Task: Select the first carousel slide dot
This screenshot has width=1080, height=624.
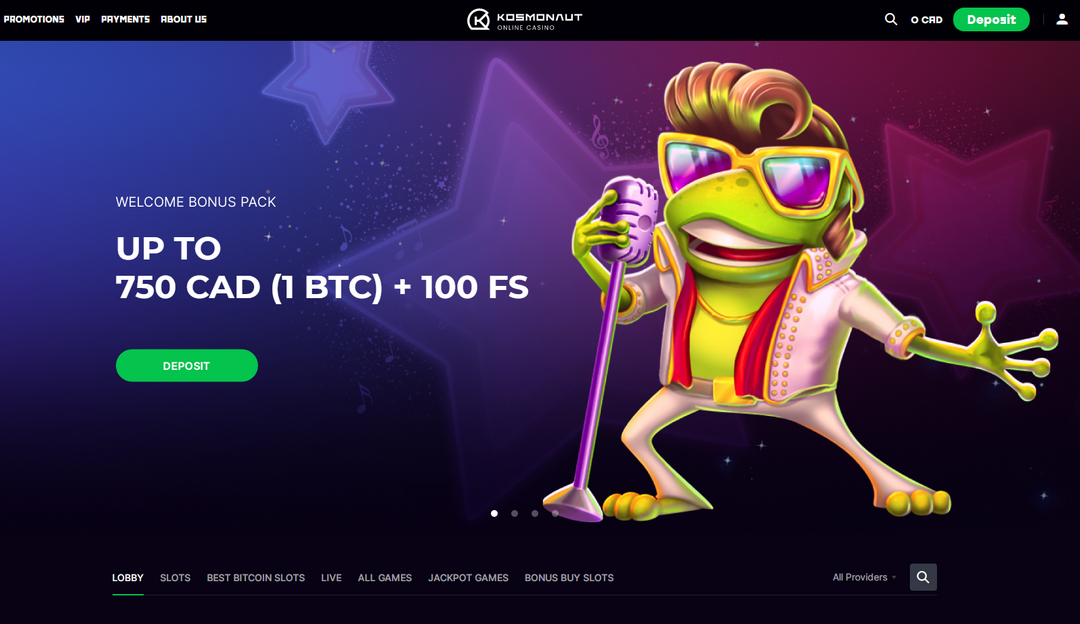Action: point(494,513)
